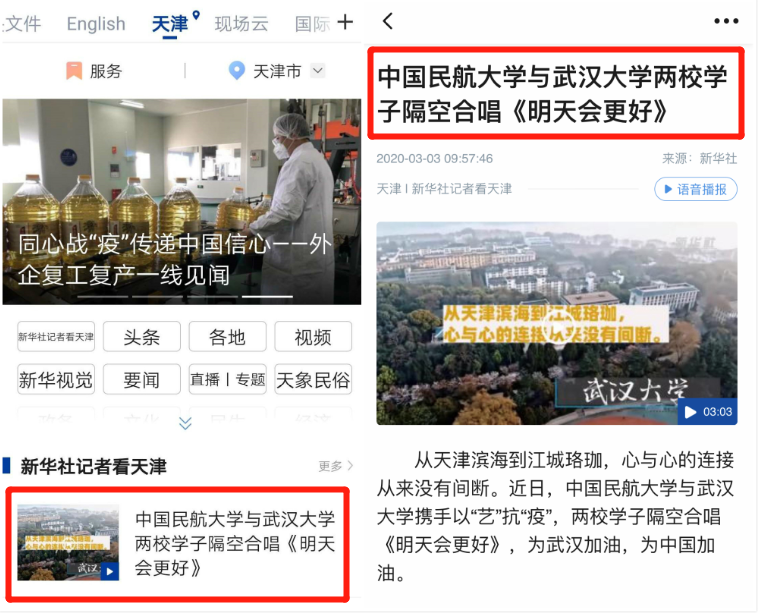Select the 头条 category button
The width and height of the screenshot is (759, 616).
[142, 337]
